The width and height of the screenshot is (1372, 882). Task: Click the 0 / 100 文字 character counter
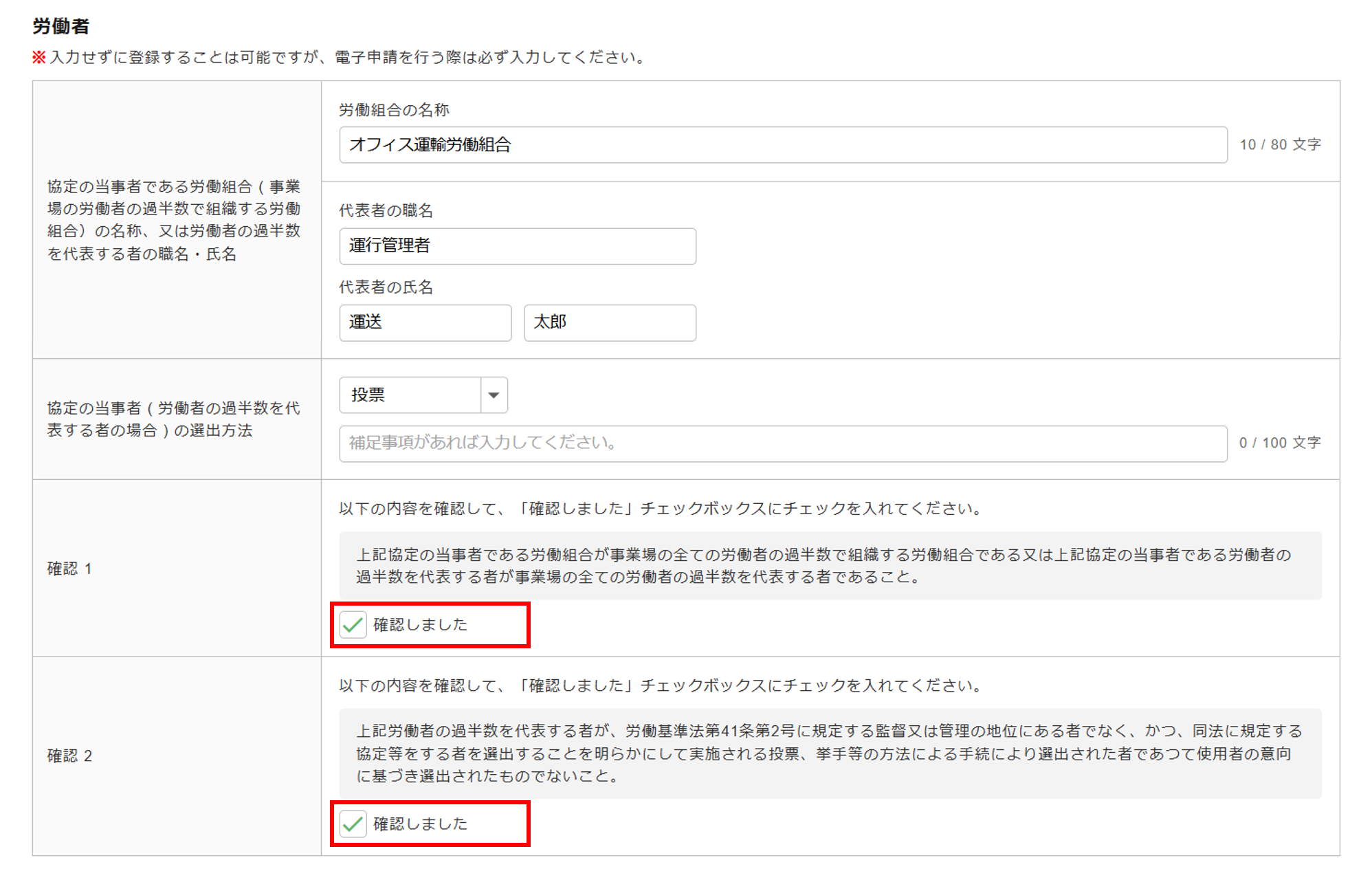click(1280, 443)
